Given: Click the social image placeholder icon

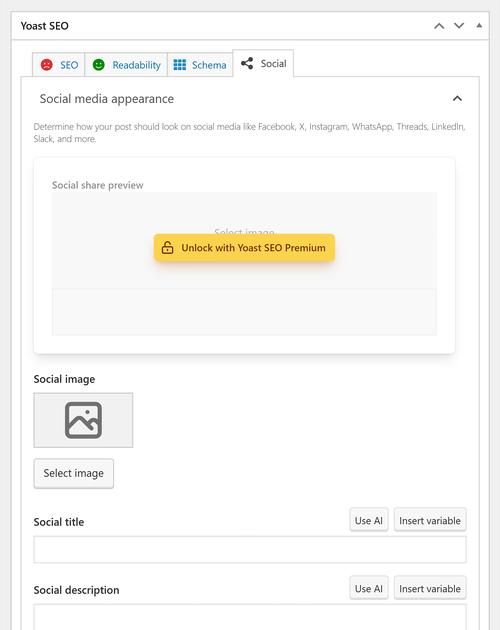Looking at the screenshot, I should pos(83,420).
